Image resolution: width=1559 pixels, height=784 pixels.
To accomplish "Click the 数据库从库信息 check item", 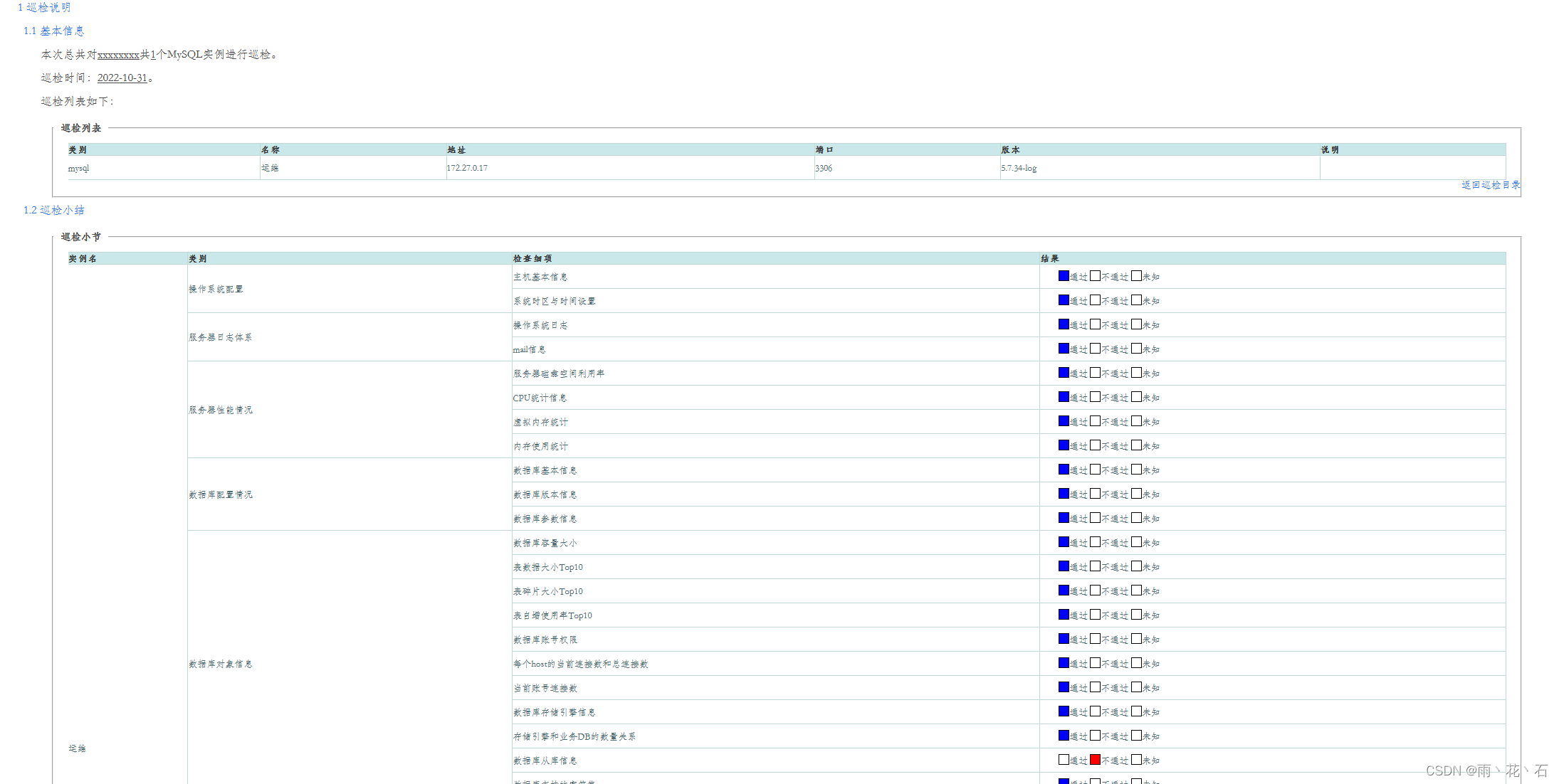I will click(545, 761).
